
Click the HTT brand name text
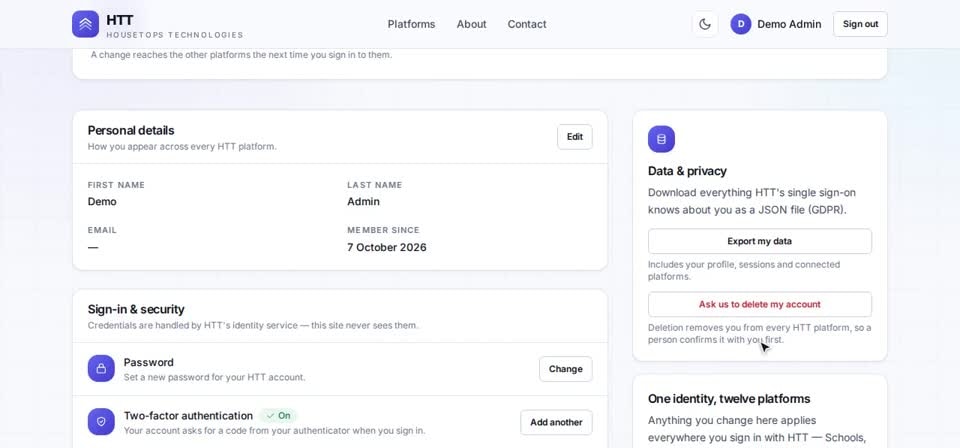point(119,20)
